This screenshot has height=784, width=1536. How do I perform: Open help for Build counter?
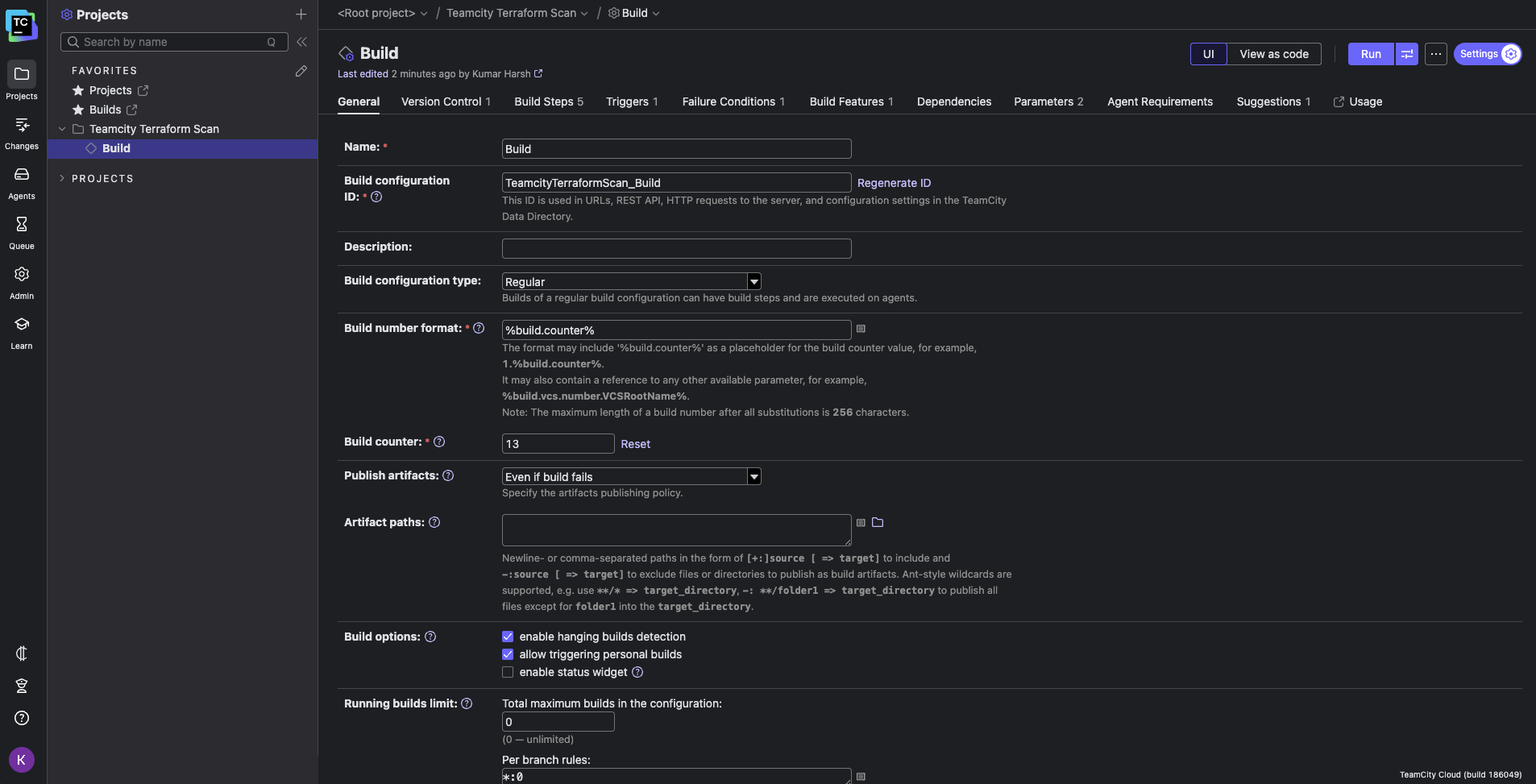point(439,442)
